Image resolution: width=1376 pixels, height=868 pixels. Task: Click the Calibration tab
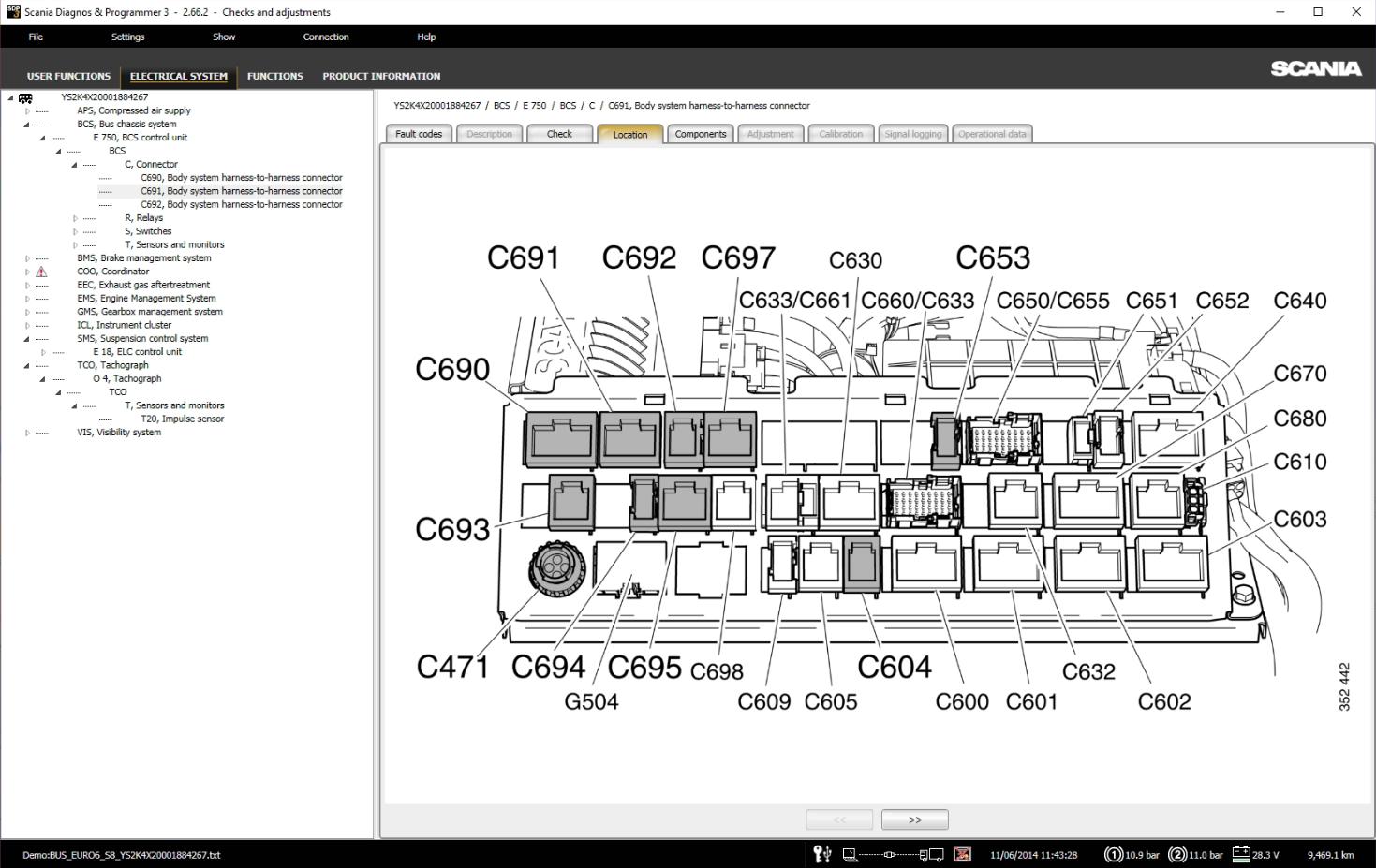point(841,134)
